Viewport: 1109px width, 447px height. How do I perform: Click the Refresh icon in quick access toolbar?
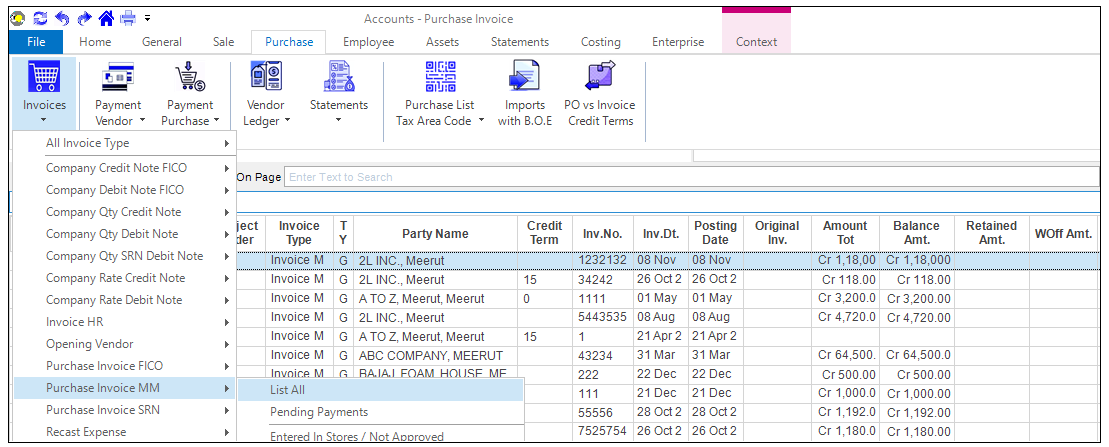(41, 17)
